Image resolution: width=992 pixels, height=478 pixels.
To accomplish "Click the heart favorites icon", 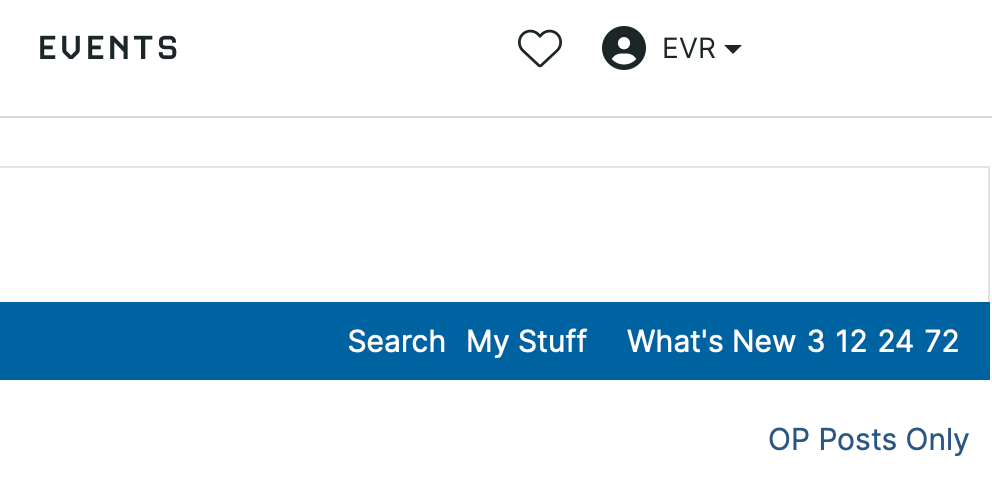I will pyautogui.click(x=540, y=48).
